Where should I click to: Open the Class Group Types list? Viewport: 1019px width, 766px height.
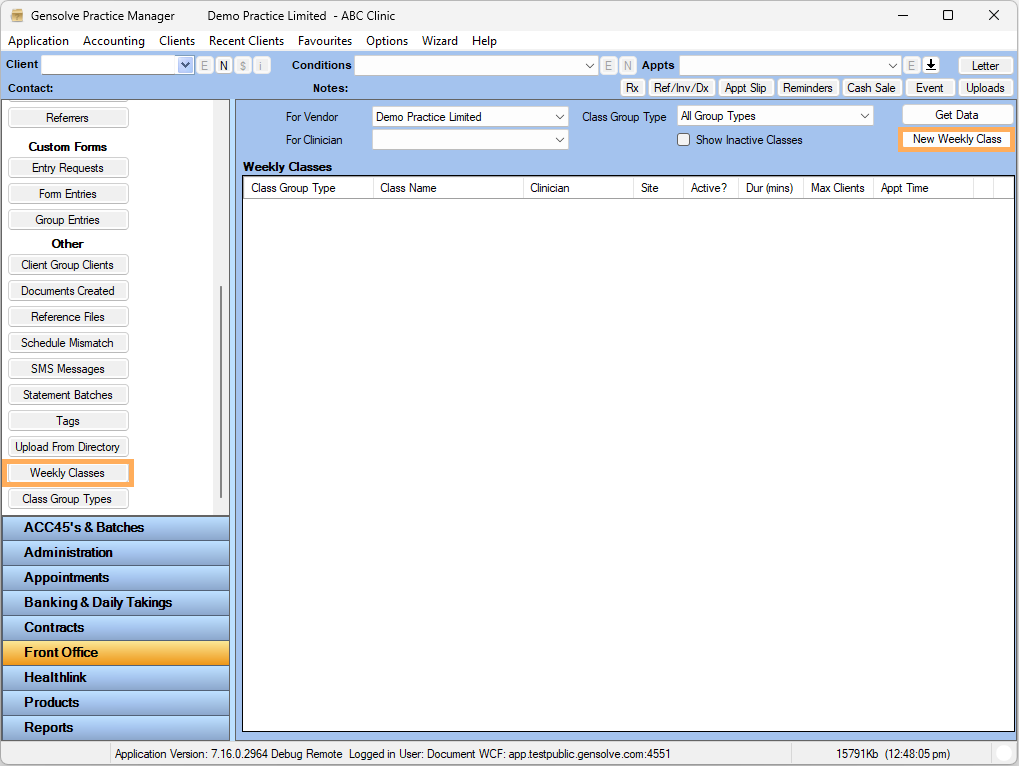tap(68, 499)
